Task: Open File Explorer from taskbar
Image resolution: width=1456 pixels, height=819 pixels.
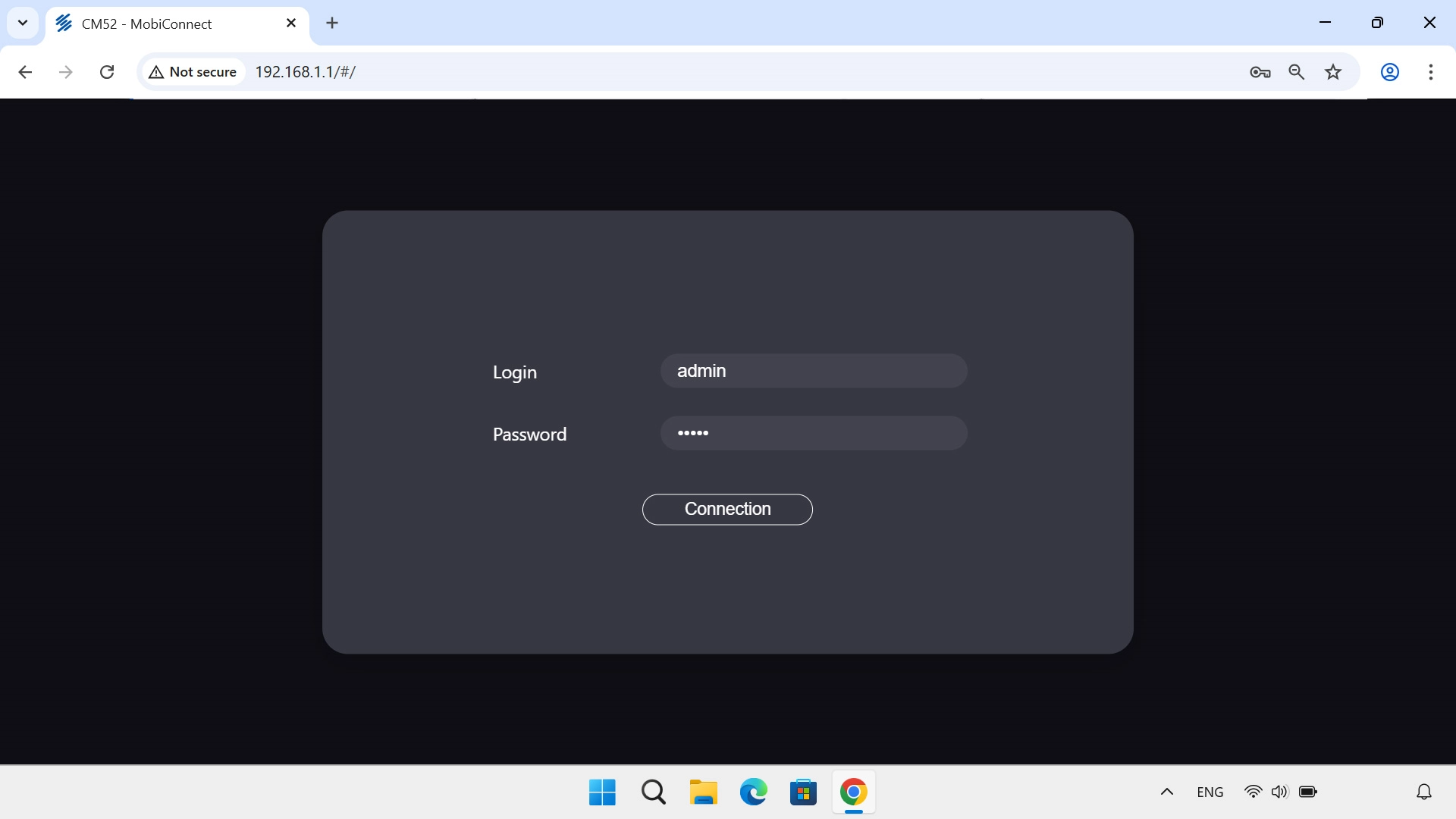Action: pyautogui.click(x=703, y=792)
